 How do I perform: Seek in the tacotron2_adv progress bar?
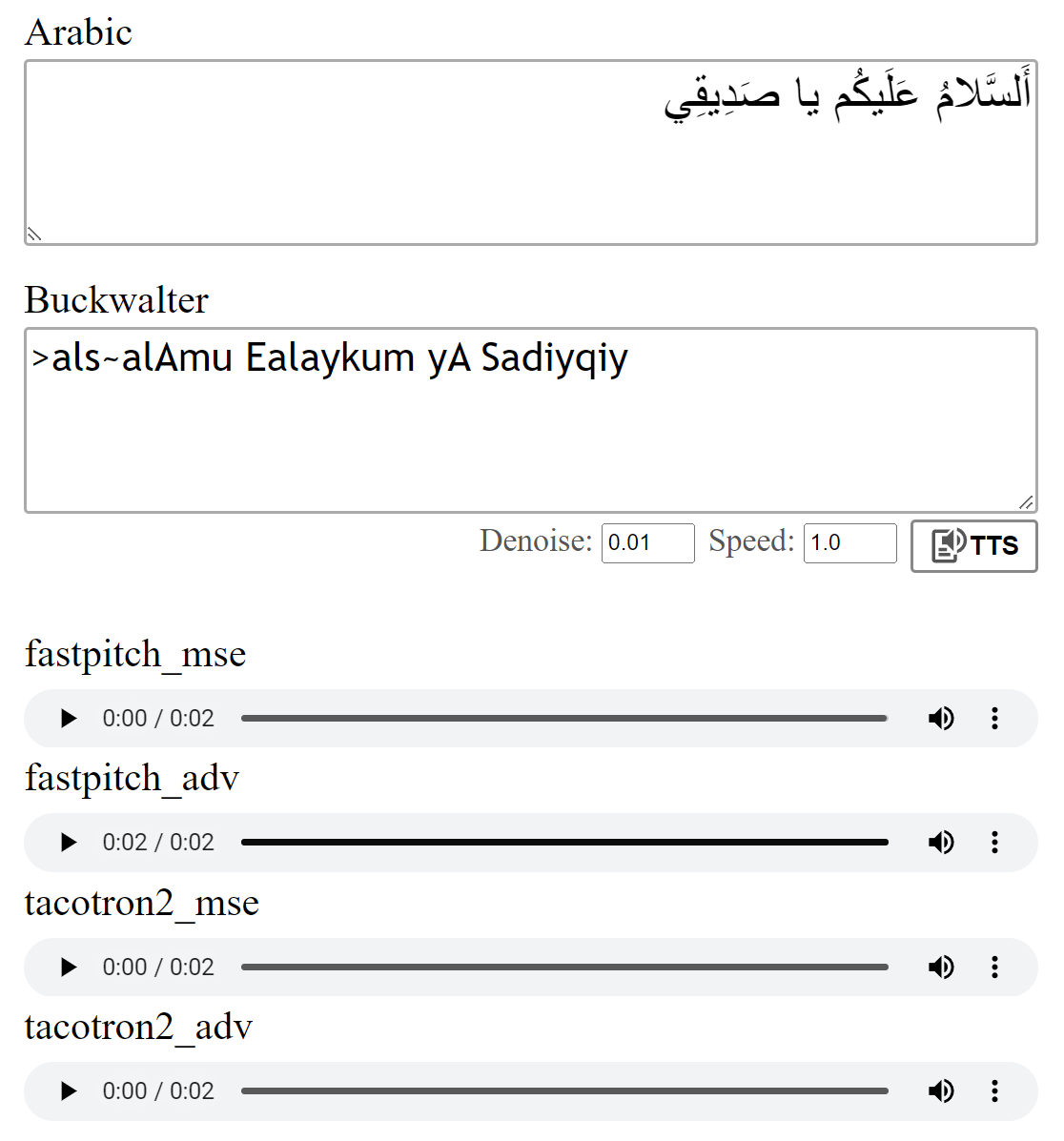[x=564, y=1091]
